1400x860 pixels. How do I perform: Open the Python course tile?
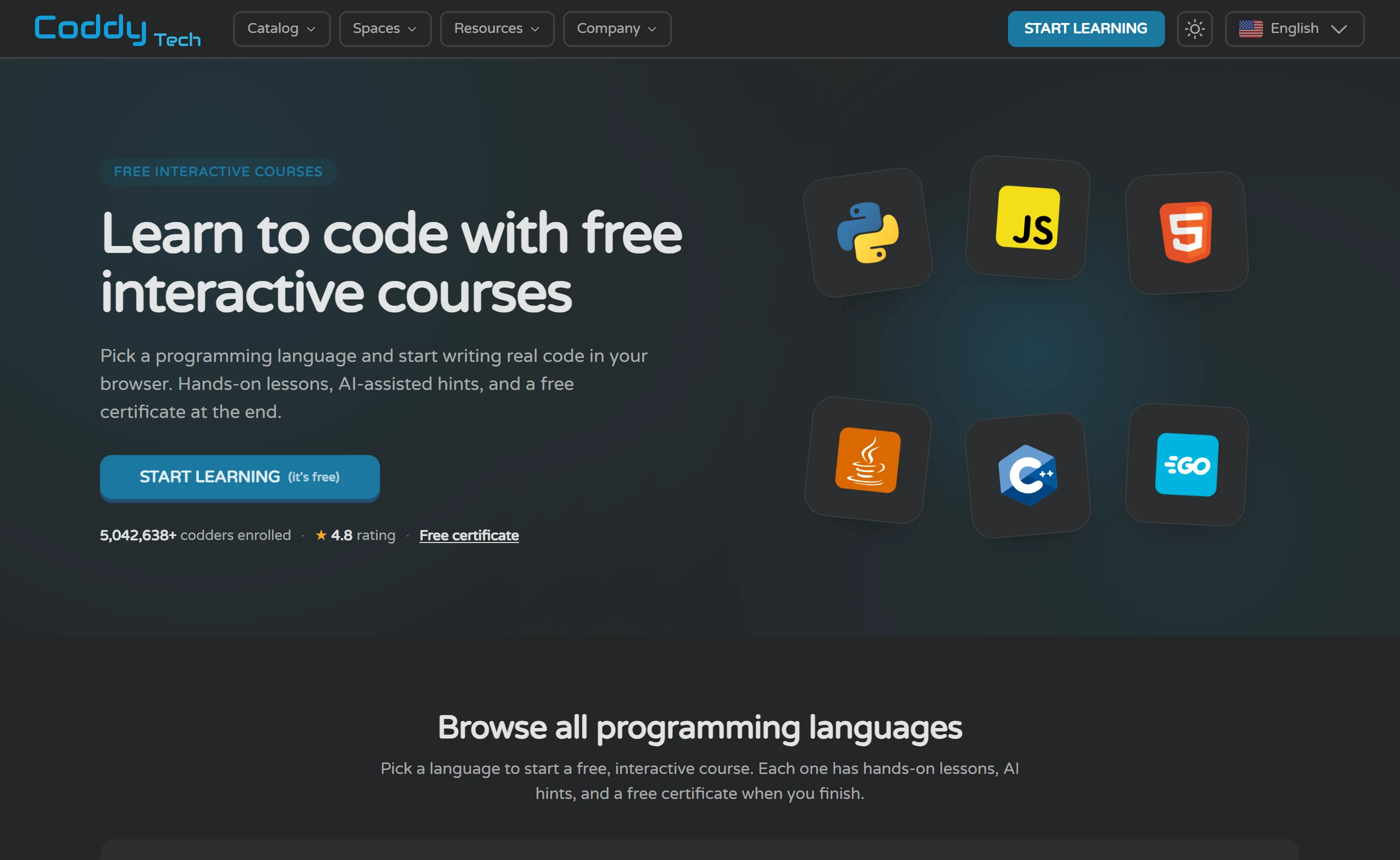(867, 232)
